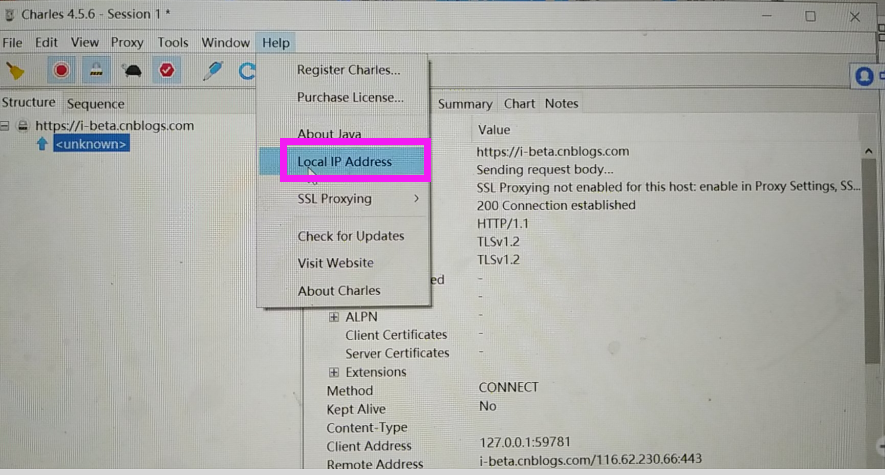This screenshot has height=476, width=885.
Task: Open the View menu
Action: [x=85, y=43]
